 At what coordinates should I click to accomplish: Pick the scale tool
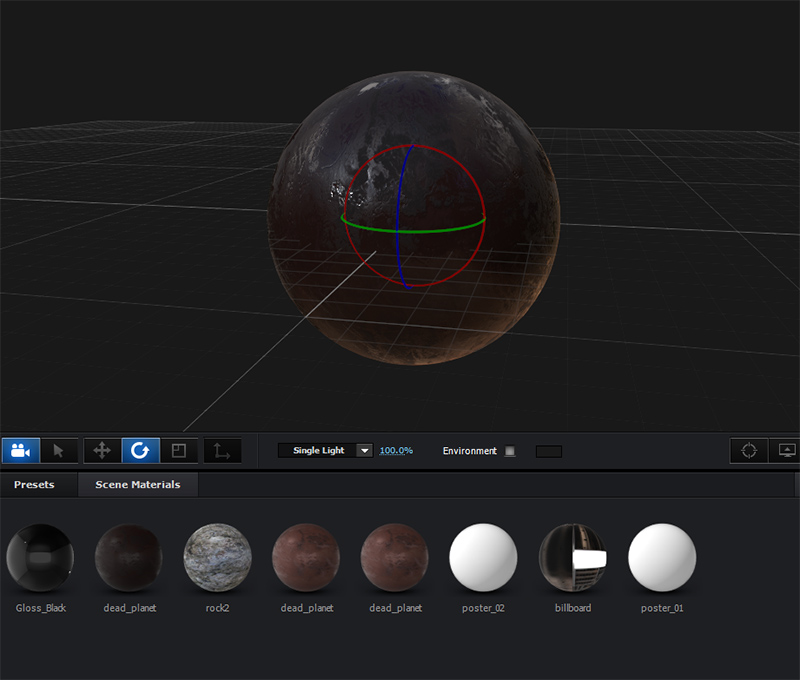coord(179,451)
